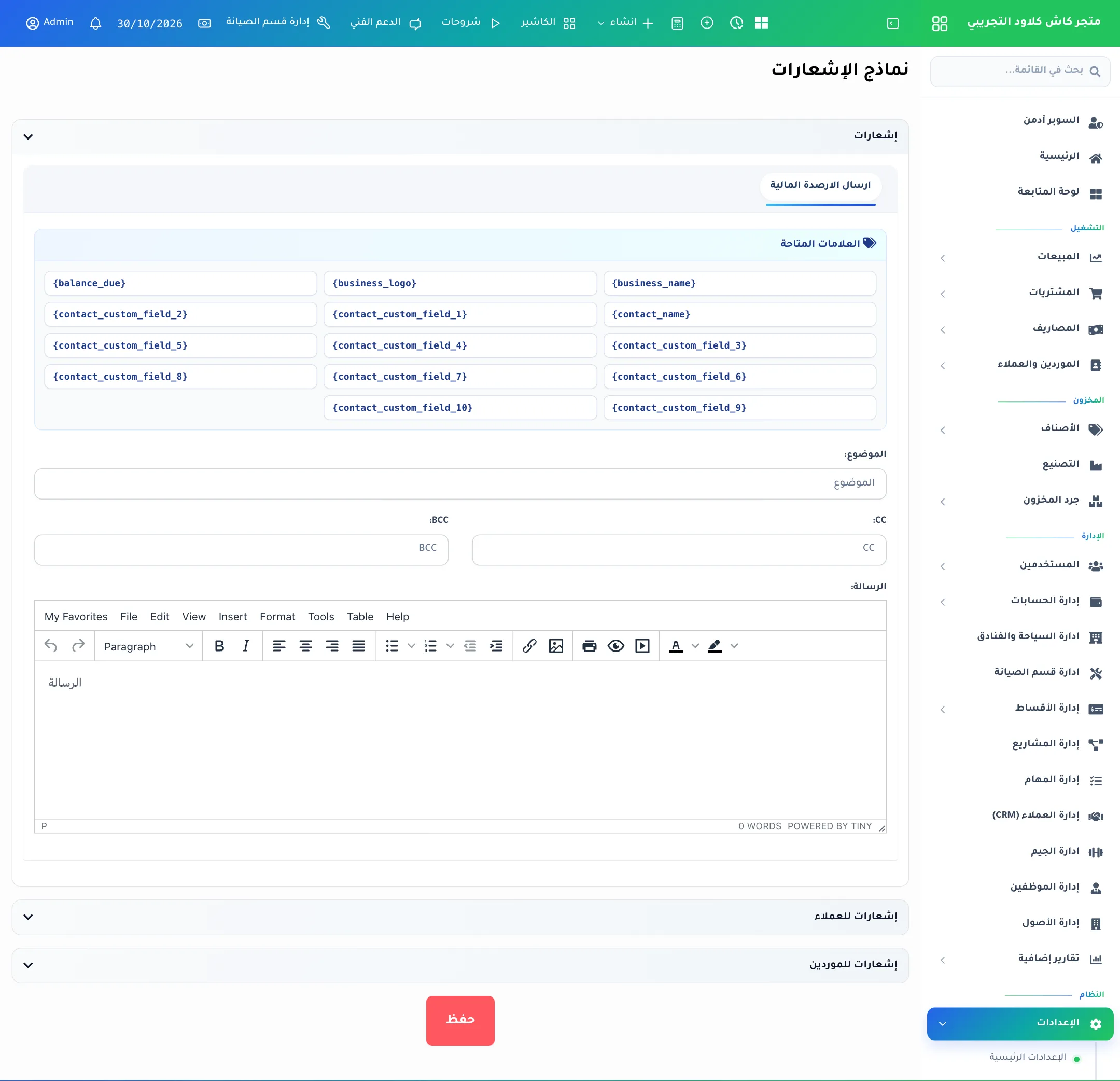Image resolution: width=1120 pixels, height=1081 pixels.
Task: Expand the المبيعات sidebar menu
Action: 1020,257
